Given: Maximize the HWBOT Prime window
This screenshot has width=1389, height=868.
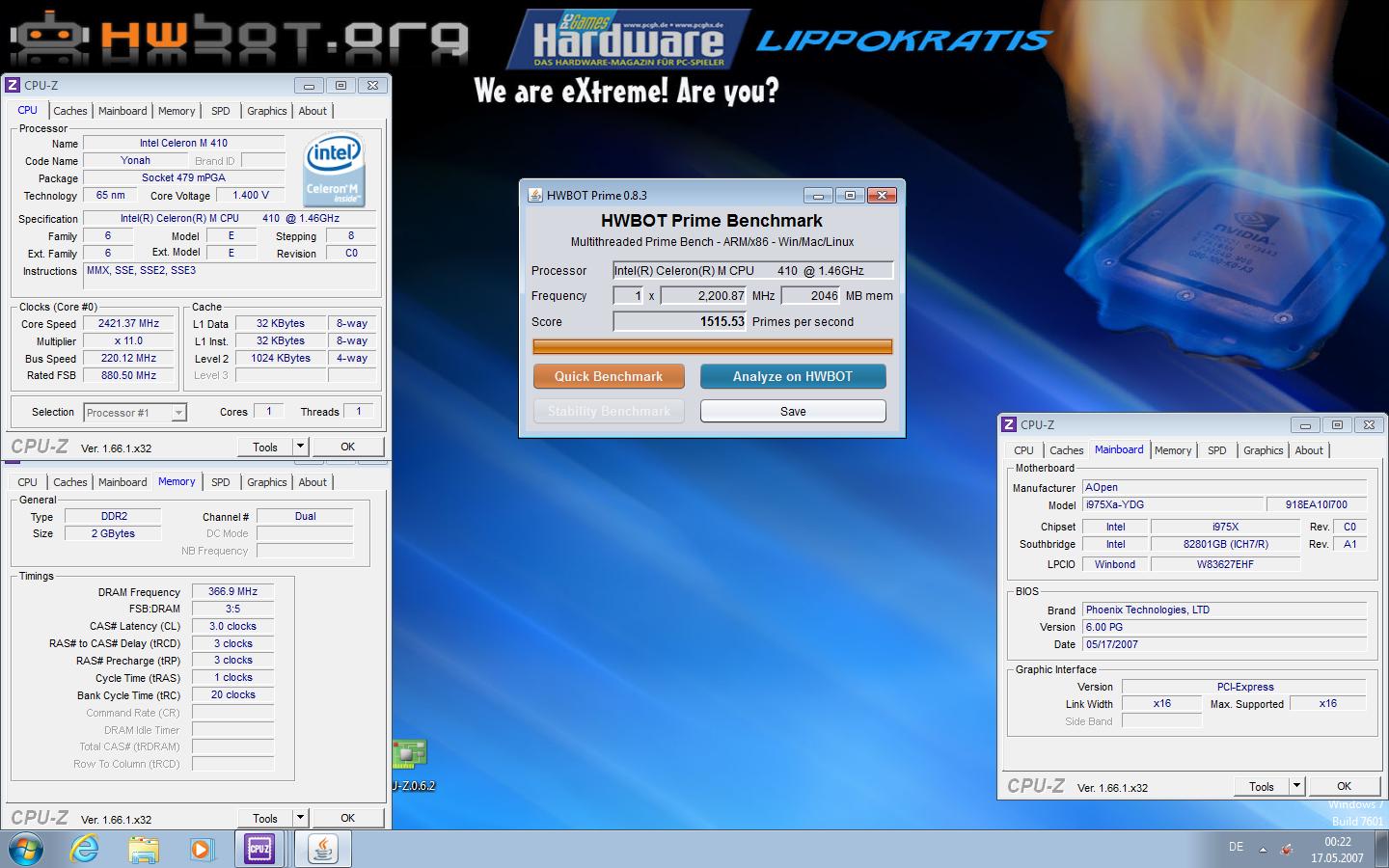Looking at the screenshot, I should tap(850, 195).
